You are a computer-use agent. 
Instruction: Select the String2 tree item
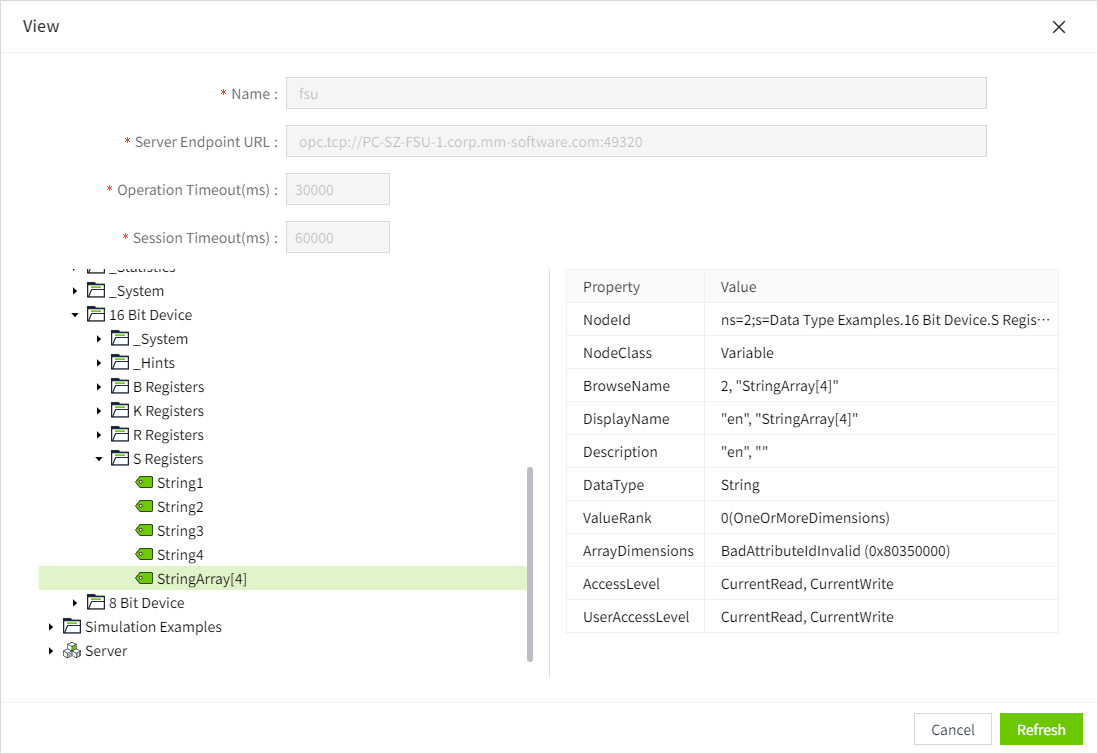tap(180, 507)
